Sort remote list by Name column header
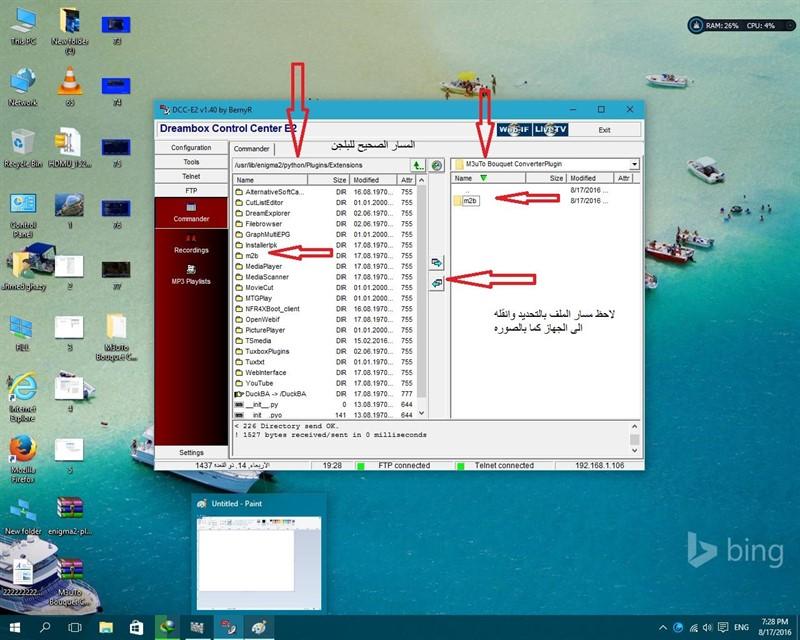The image size is (800, 640). [x=270, y=180]
